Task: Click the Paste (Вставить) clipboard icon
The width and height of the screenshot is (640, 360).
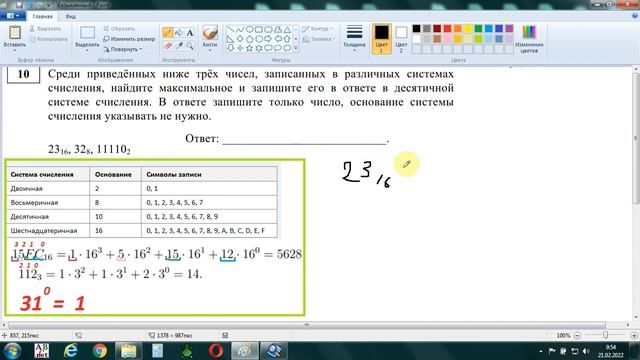Action: click(15, 33)
